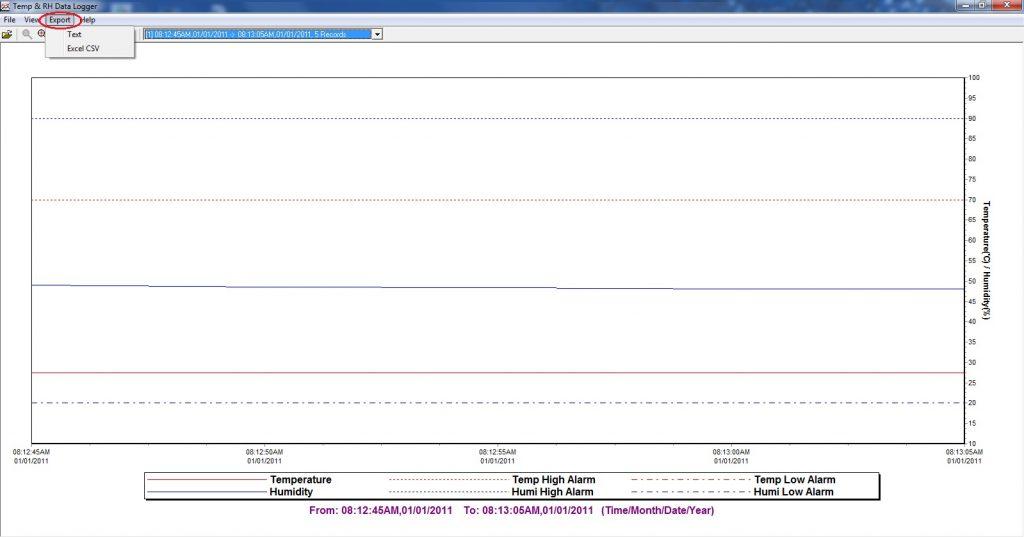The width and height of the screenshot is (1024, 537).
Task: Expand the records dropdown arrow
Action: click(x=377, y=34)
